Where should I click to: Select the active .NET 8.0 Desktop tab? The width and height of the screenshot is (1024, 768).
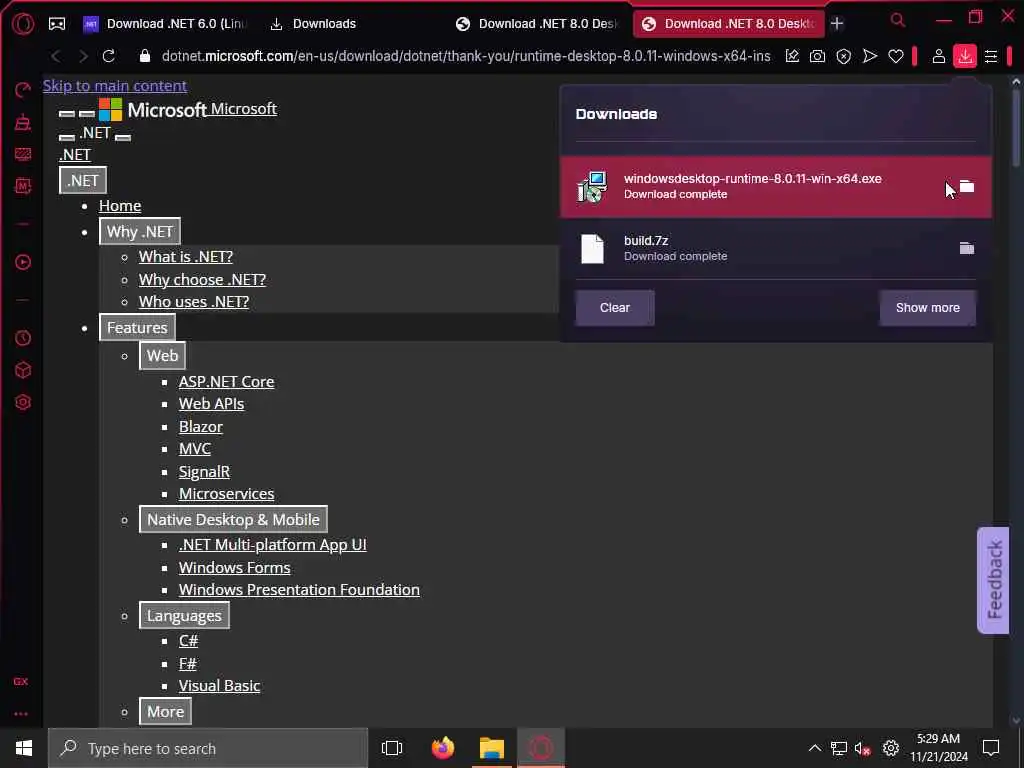[728, 24]
